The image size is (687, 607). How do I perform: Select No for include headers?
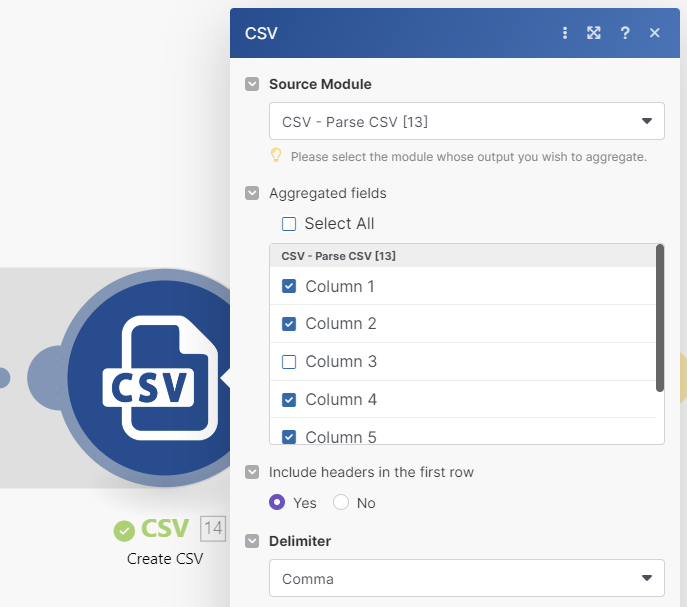tap(341, 503)
